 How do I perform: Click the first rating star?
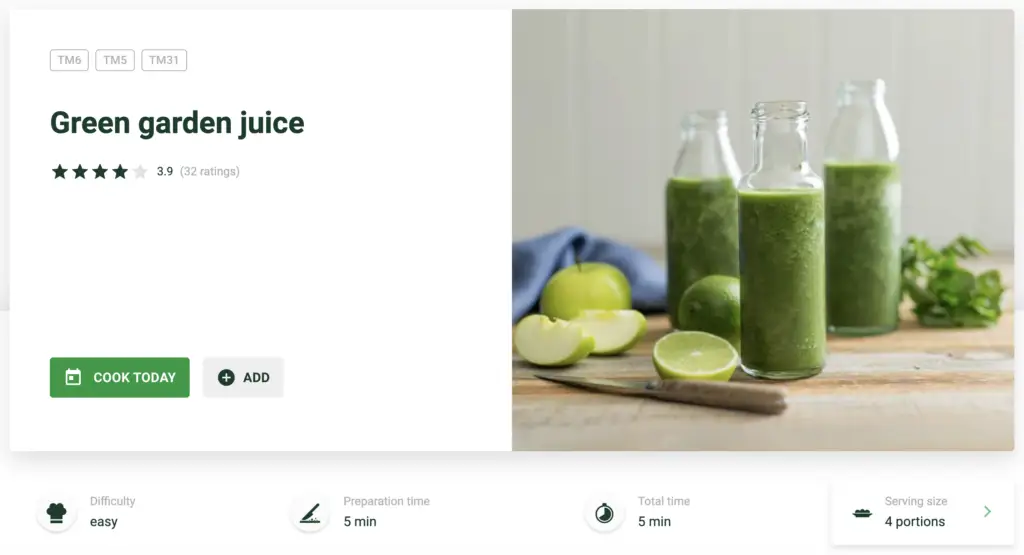coord(59,172)
